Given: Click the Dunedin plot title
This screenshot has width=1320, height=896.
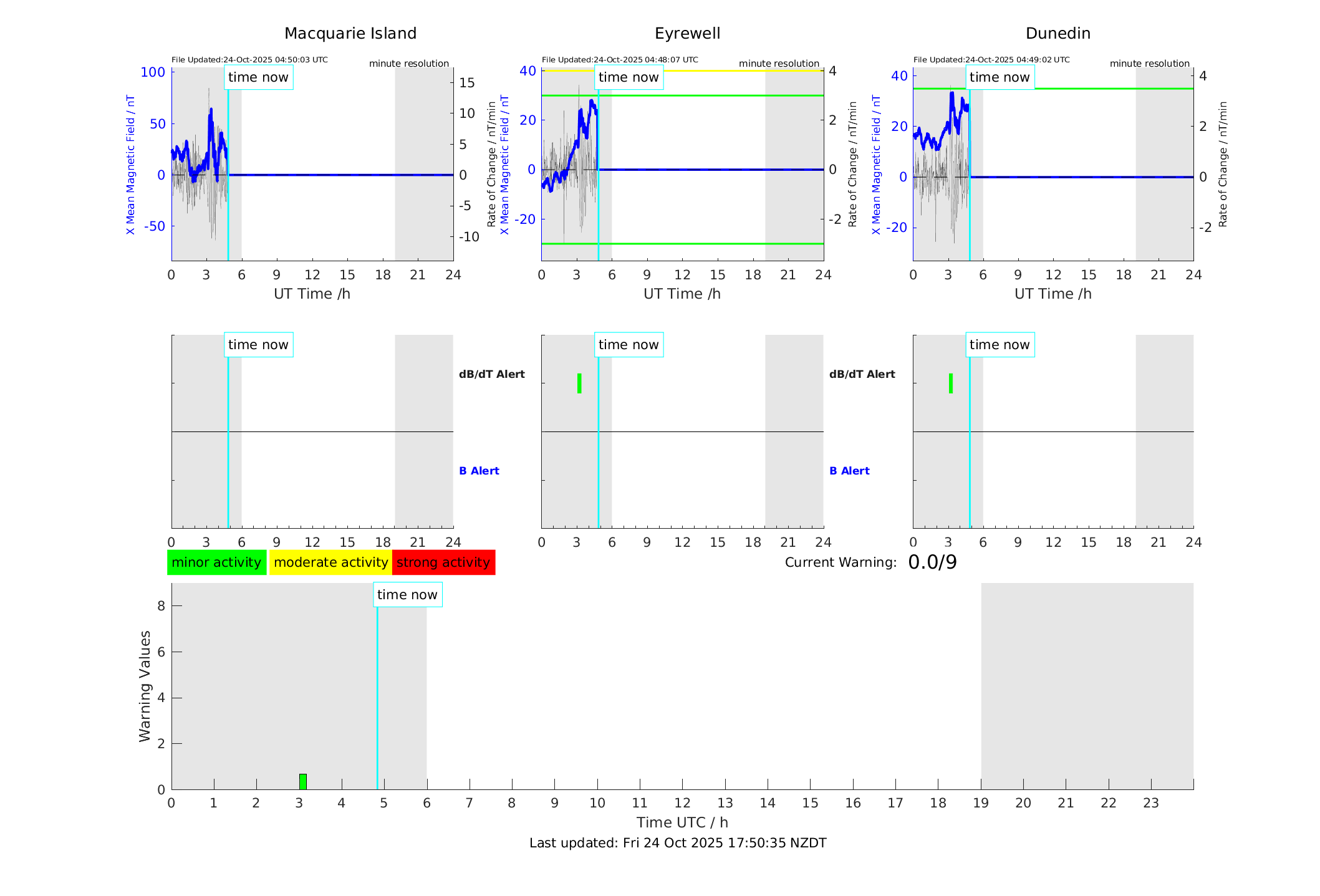Looking at the screenshot, I should [x=1057, y=34].
